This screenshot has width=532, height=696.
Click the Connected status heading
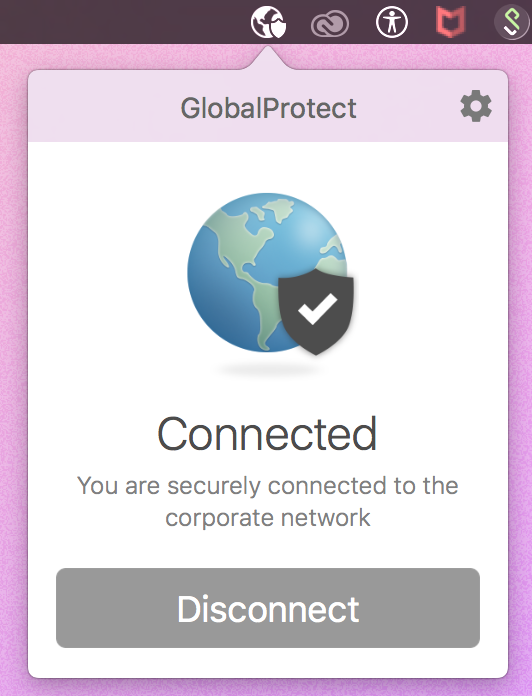(267, 434)
